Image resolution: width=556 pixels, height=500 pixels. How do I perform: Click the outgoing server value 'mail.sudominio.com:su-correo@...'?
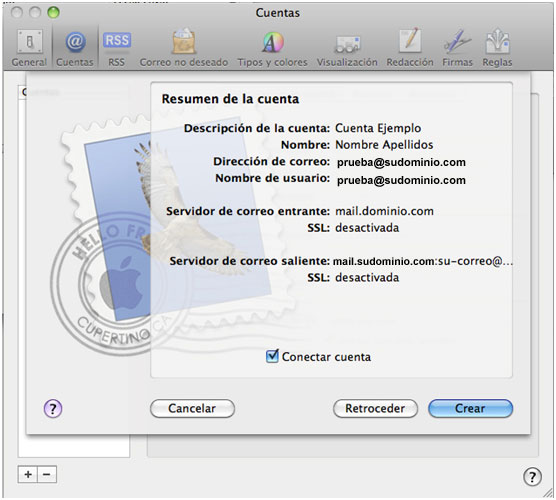click(423, 261)
